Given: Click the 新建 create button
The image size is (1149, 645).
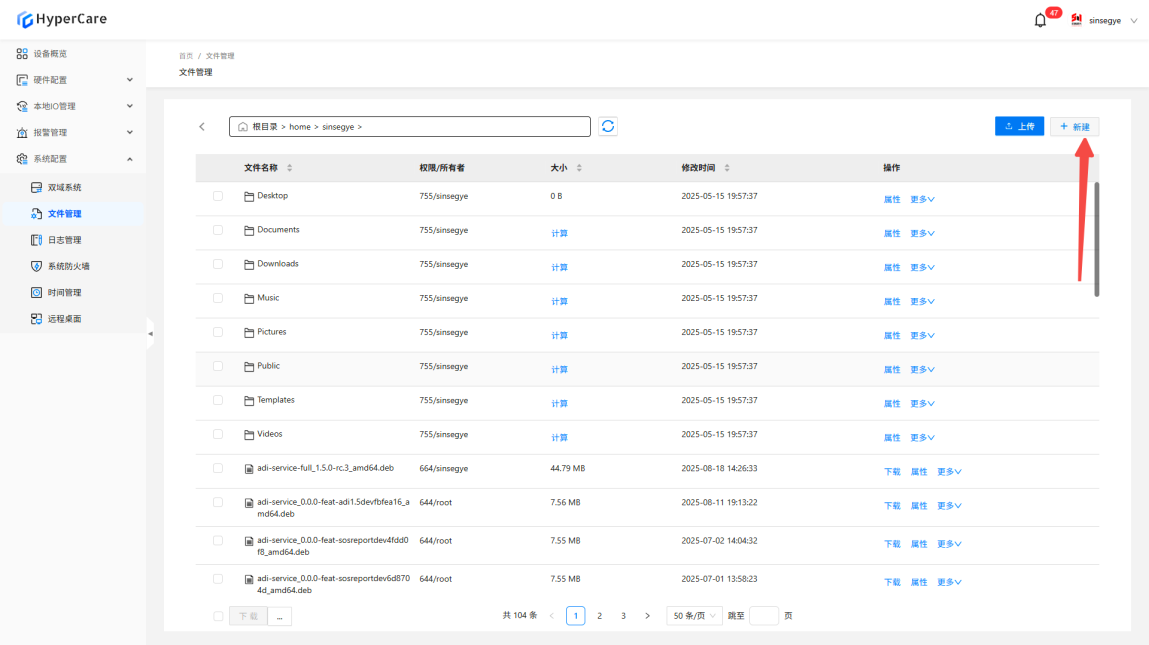Looking at the screenshot, I should [x=1074, y=127].
